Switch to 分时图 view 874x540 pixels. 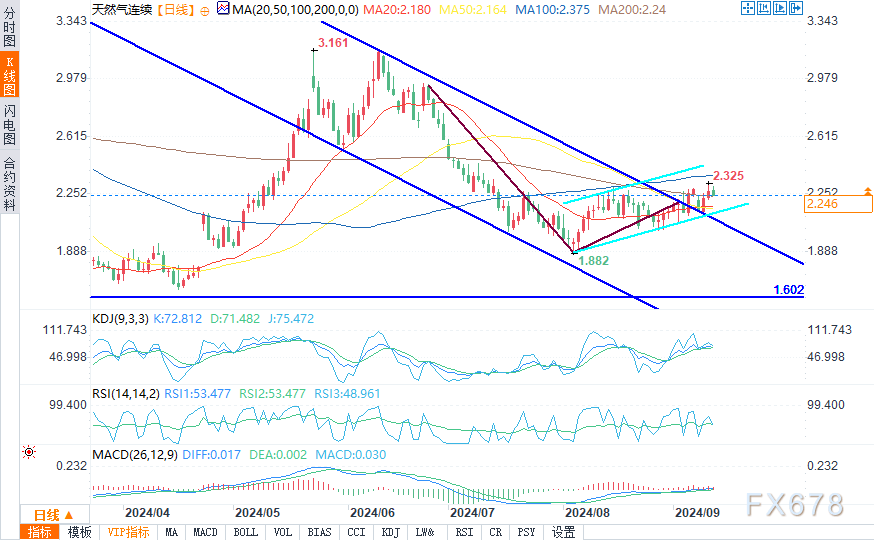click(9, 27)
